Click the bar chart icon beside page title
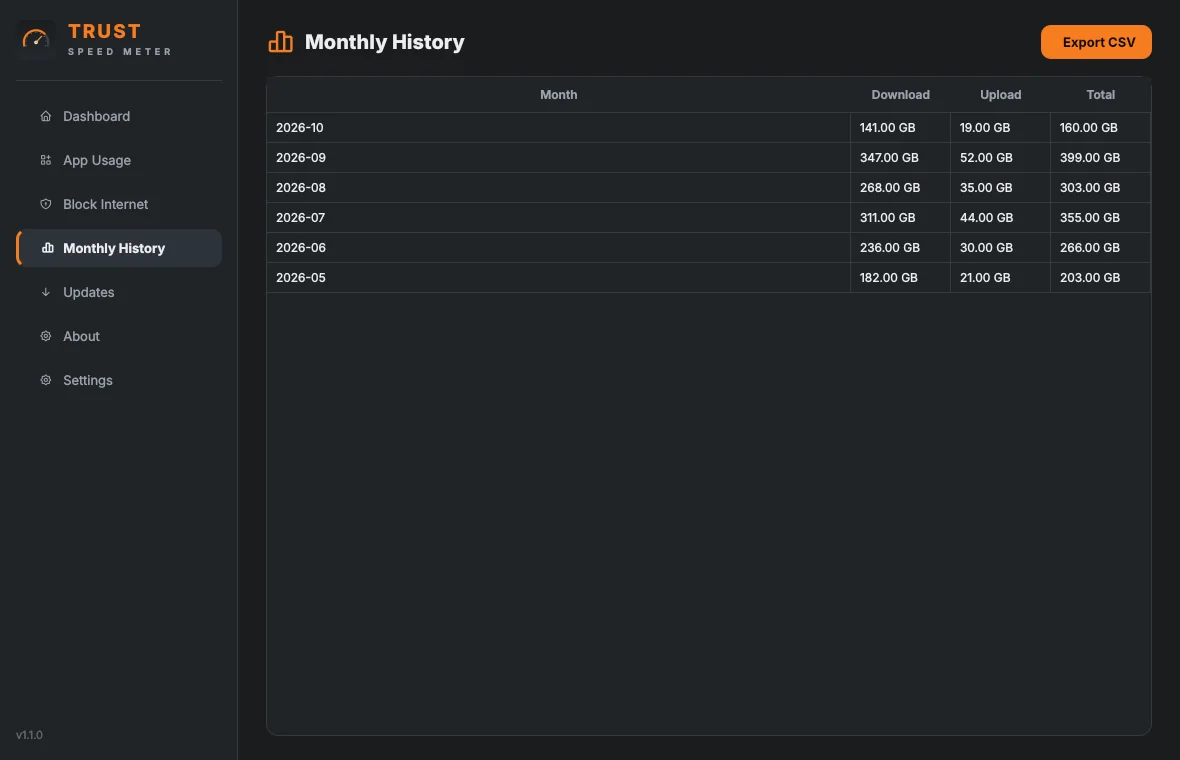This screenshot has width=1180, height=760. [281, 42]
